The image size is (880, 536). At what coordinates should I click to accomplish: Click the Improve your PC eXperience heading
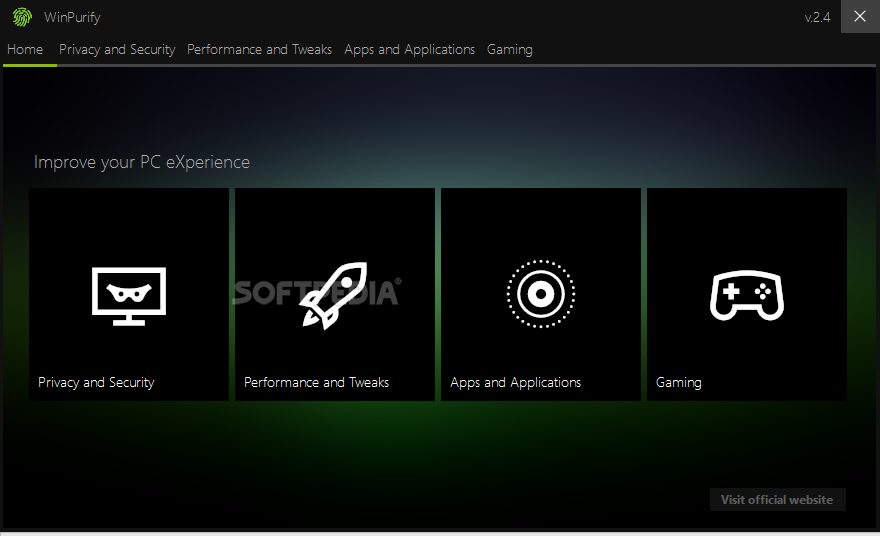(141, 162)
